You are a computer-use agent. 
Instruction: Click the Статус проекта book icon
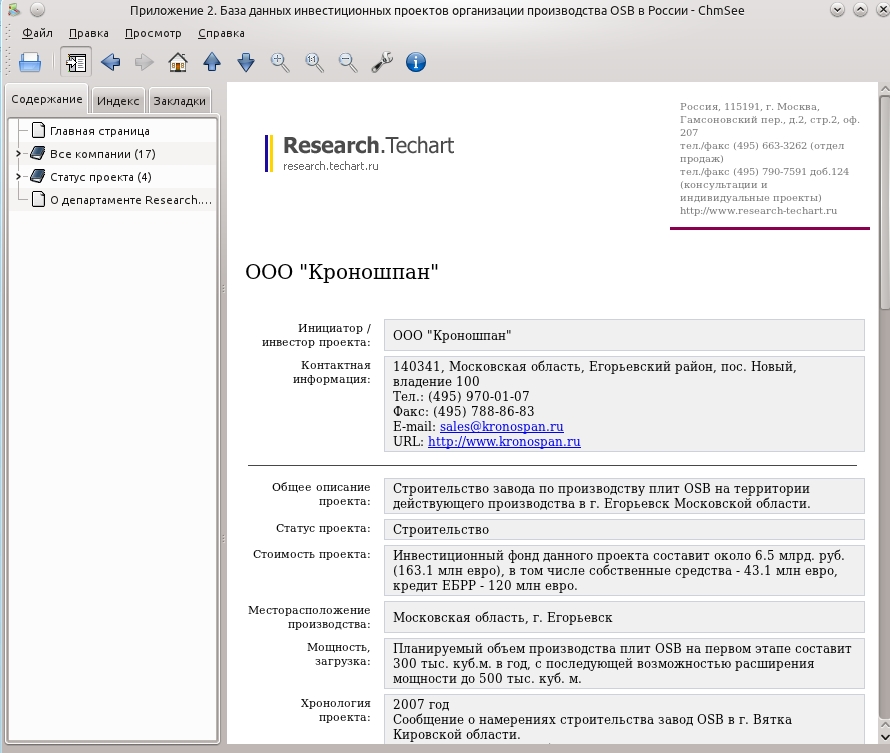click(x=37, y=176)
